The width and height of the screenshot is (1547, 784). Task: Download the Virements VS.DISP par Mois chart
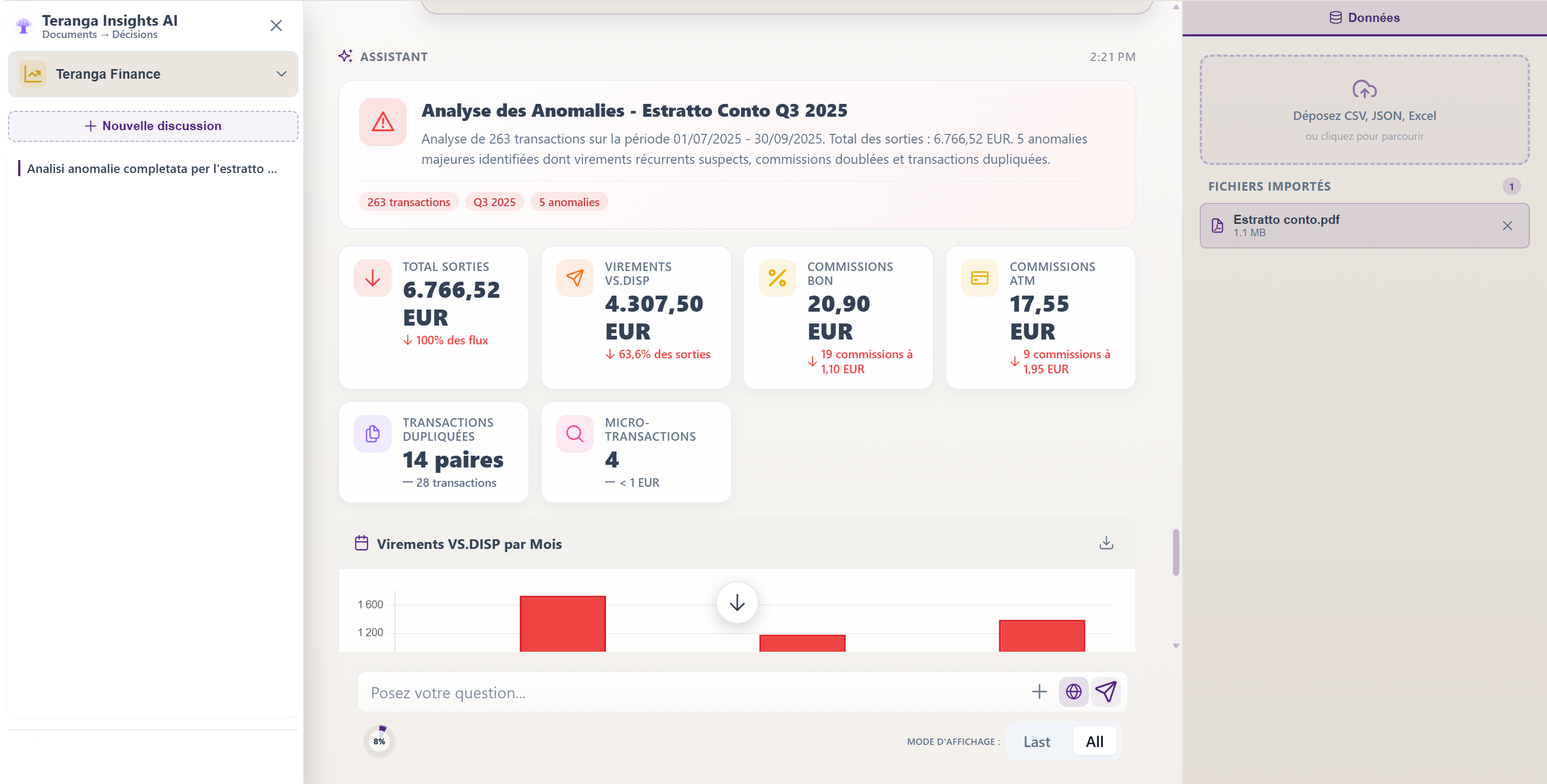(x=1106, y=543)
